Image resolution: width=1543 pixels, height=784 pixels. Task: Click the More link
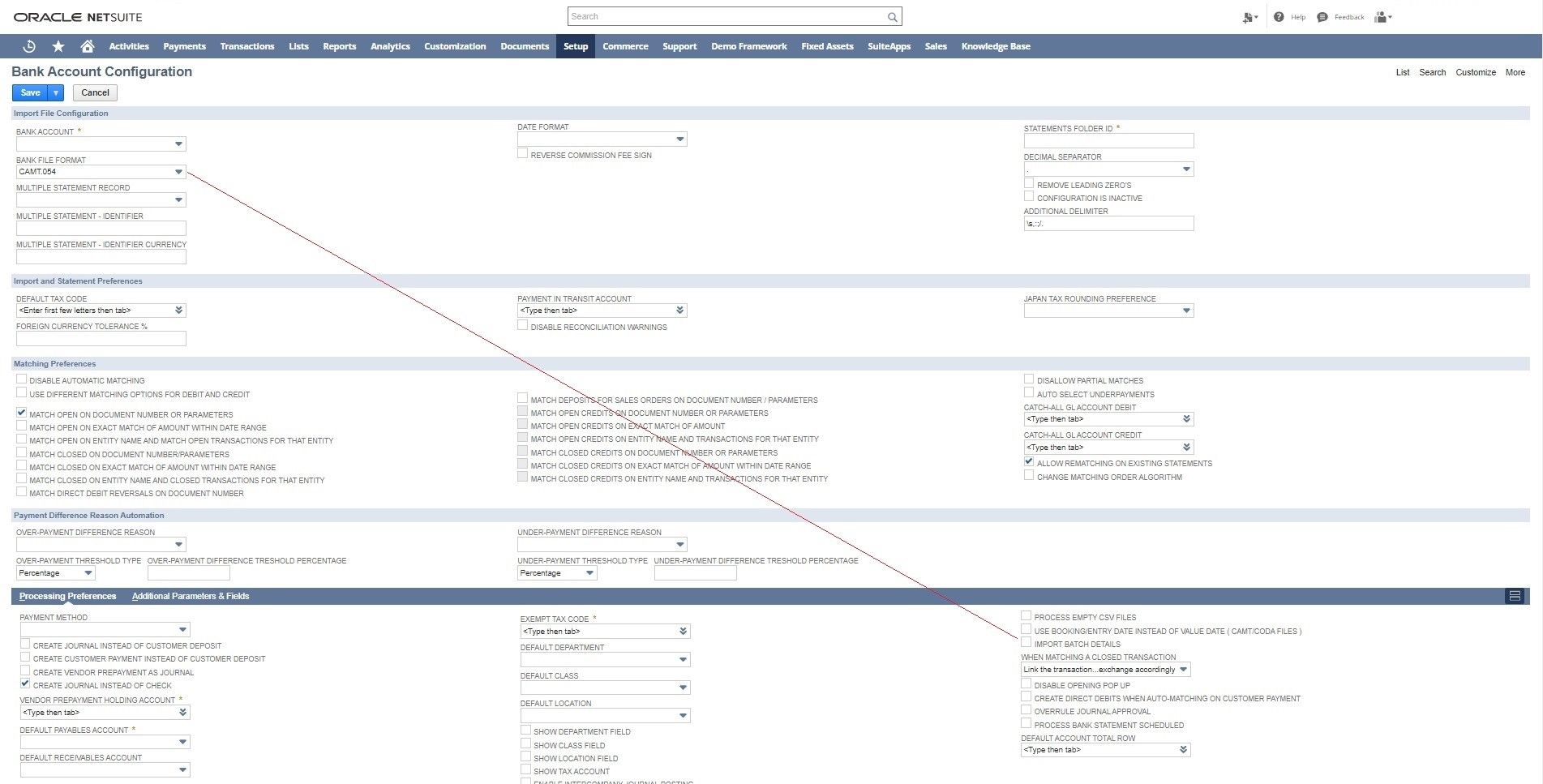point(1515,72)
